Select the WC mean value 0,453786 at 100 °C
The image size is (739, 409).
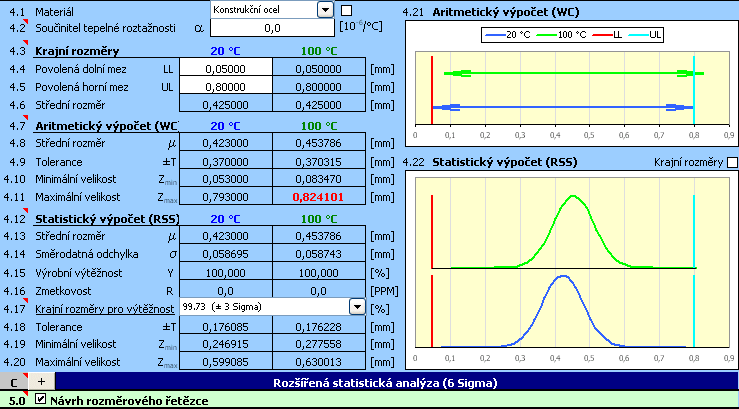point(318,143)
